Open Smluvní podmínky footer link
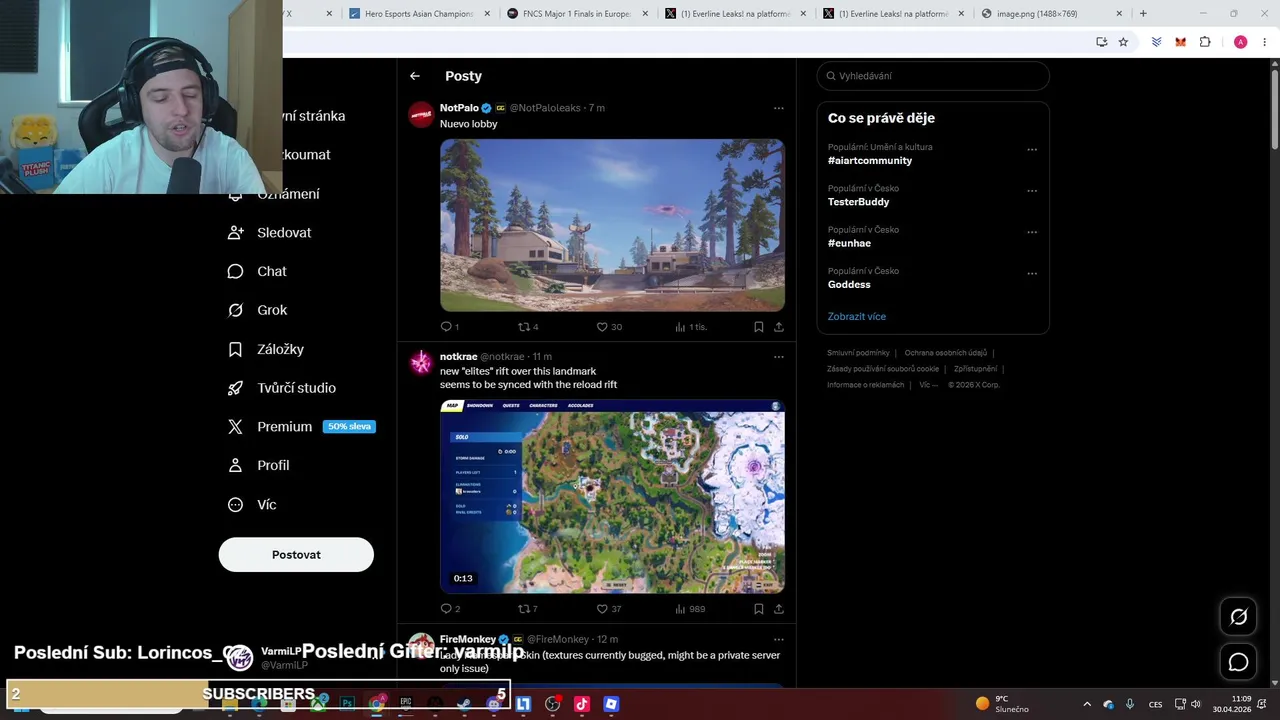Screen dimensions: 1280x720 [858, 353]
